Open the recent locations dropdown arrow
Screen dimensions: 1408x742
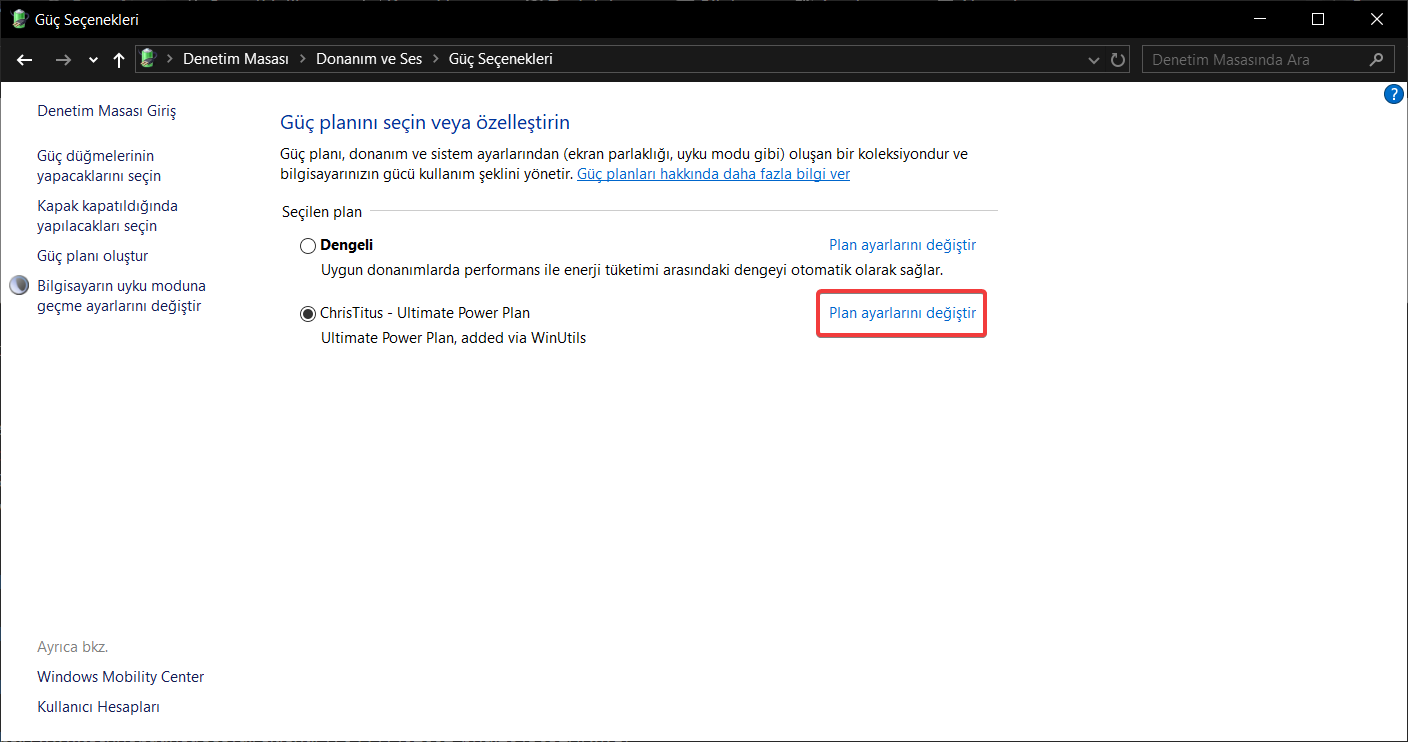click(93, 60)
